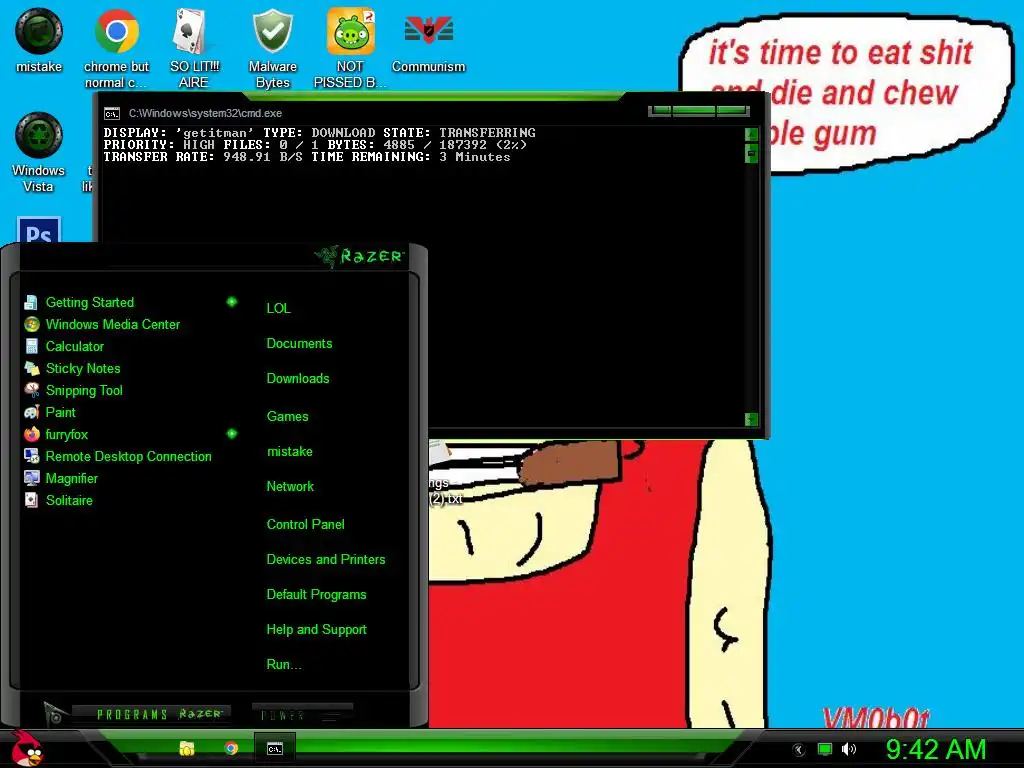Image resolution: width=1024 pixels, height=768 pixels.
Task: Launch Windows Media Center entry
Action: [112, 325]
